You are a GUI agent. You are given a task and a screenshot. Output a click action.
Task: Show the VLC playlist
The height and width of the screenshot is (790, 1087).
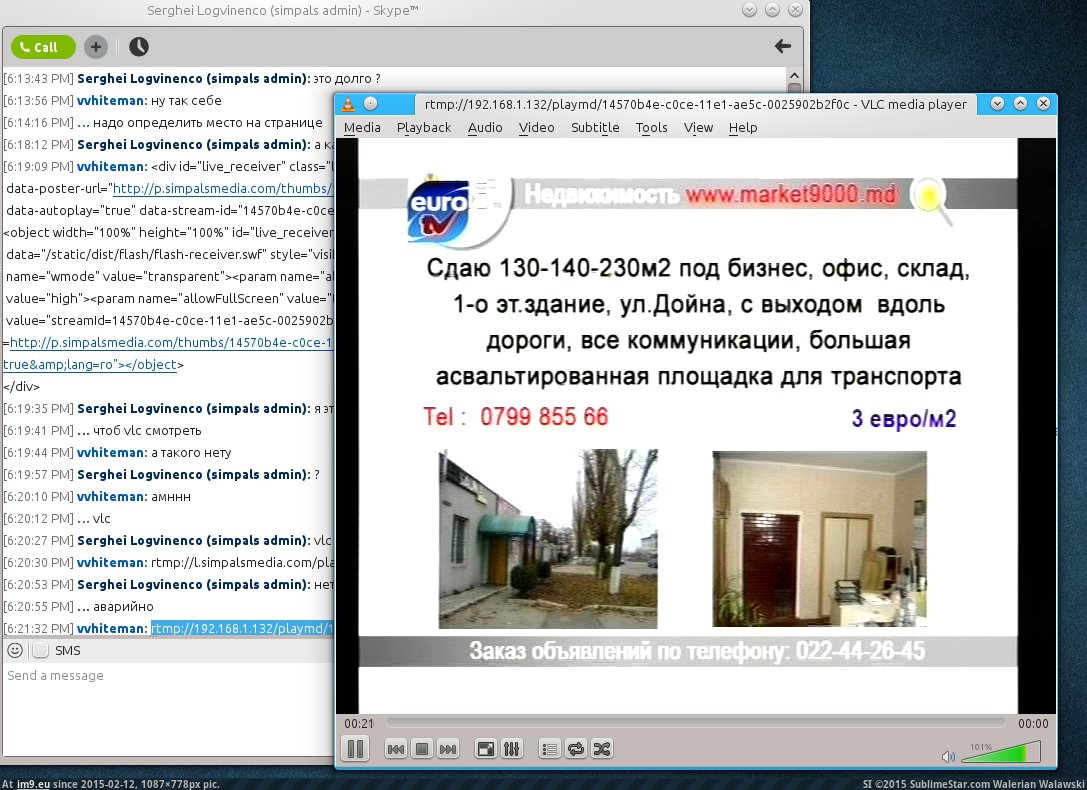(549, 749)
